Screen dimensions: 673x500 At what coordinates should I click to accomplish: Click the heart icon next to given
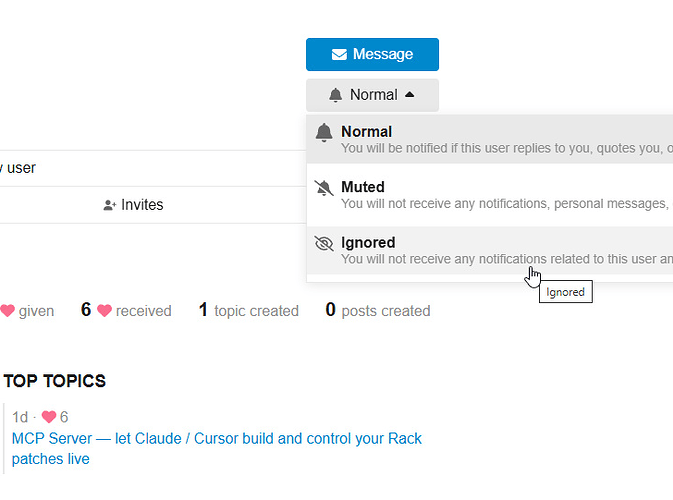[7, 311]
